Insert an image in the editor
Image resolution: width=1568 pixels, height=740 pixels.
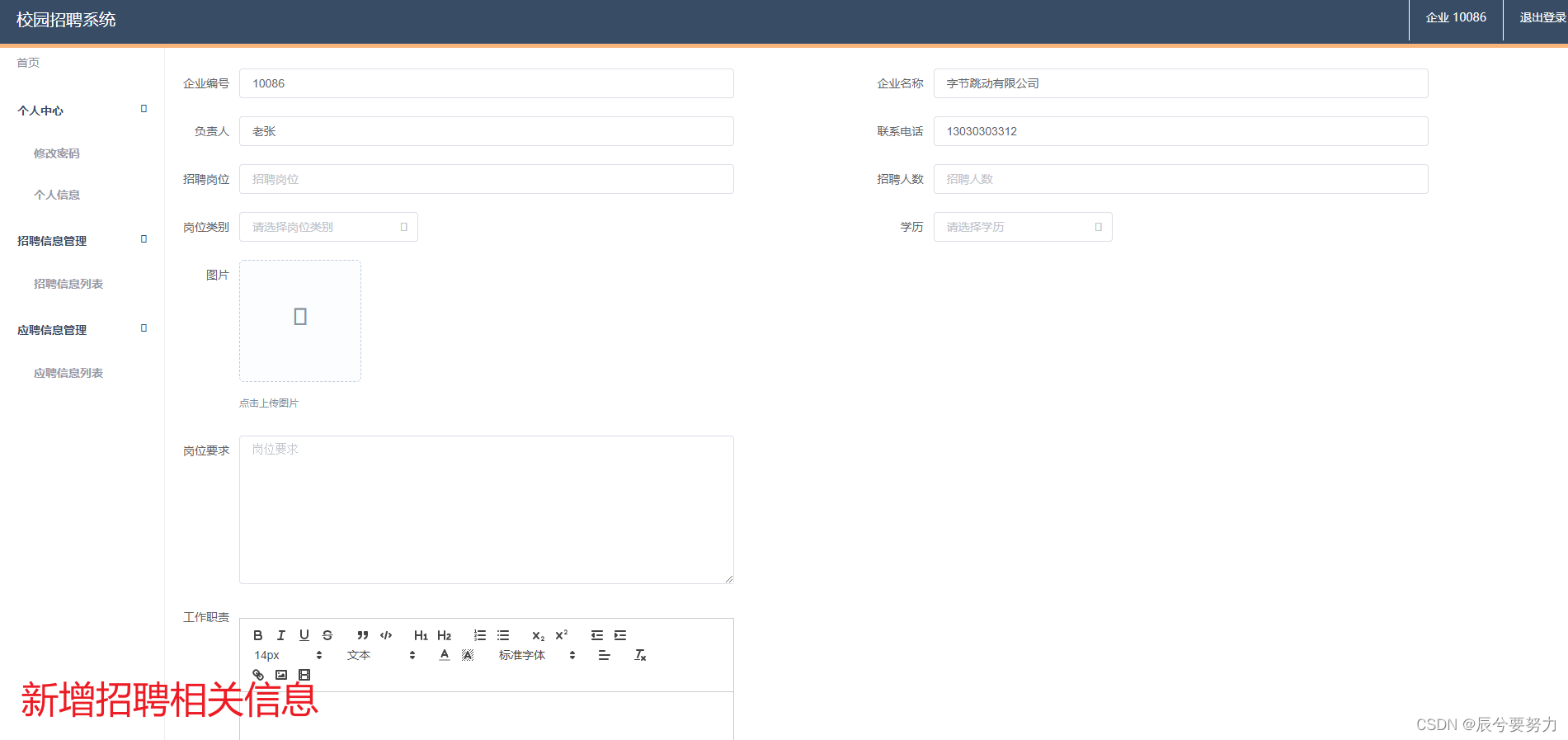pos(281,675)
